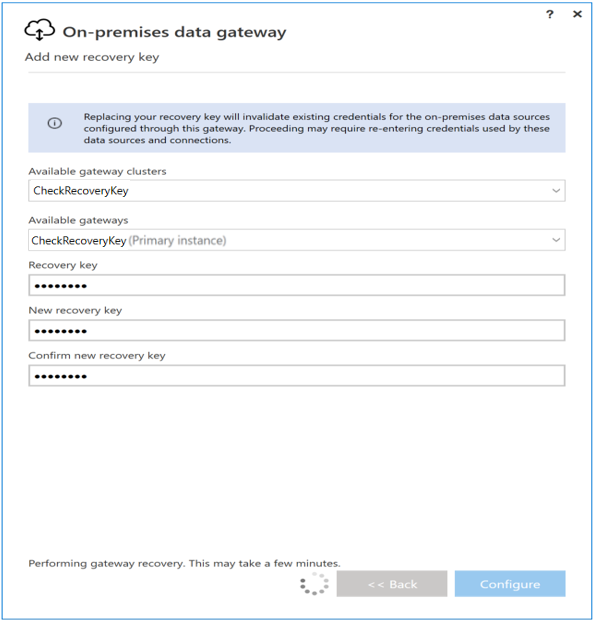Click the Performing gateway recovery status message

185,563
